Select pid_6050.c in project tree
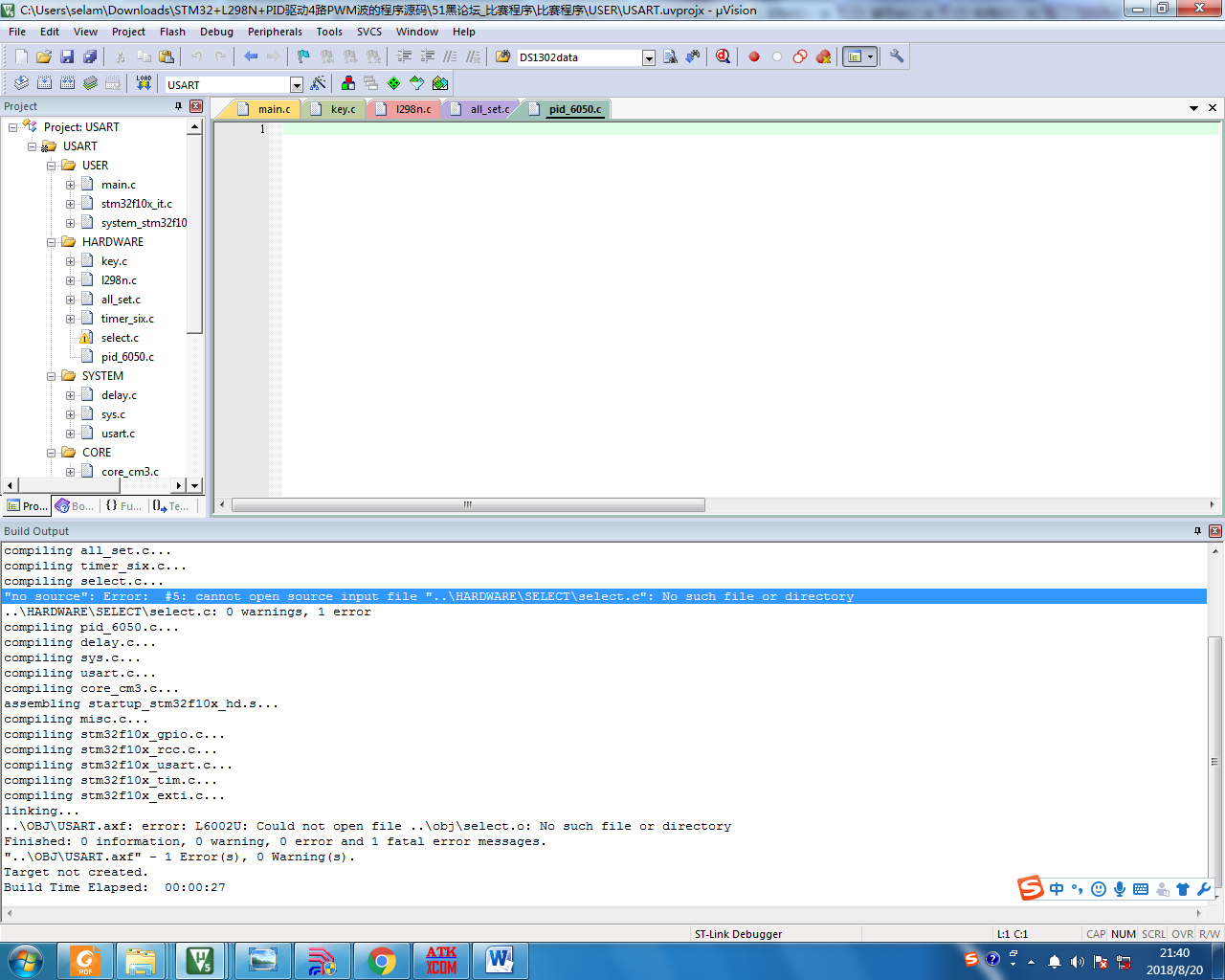The width and height of the screenshot is (1225, 980). click(x=127, y=357)
